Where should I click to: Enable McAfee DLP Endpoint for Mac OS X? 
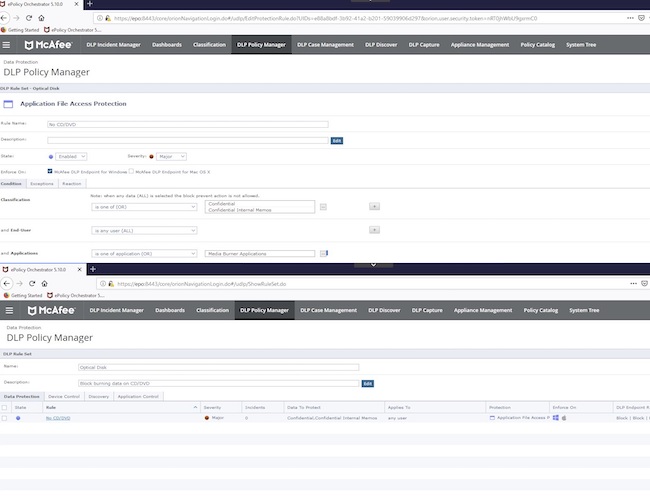131,171
